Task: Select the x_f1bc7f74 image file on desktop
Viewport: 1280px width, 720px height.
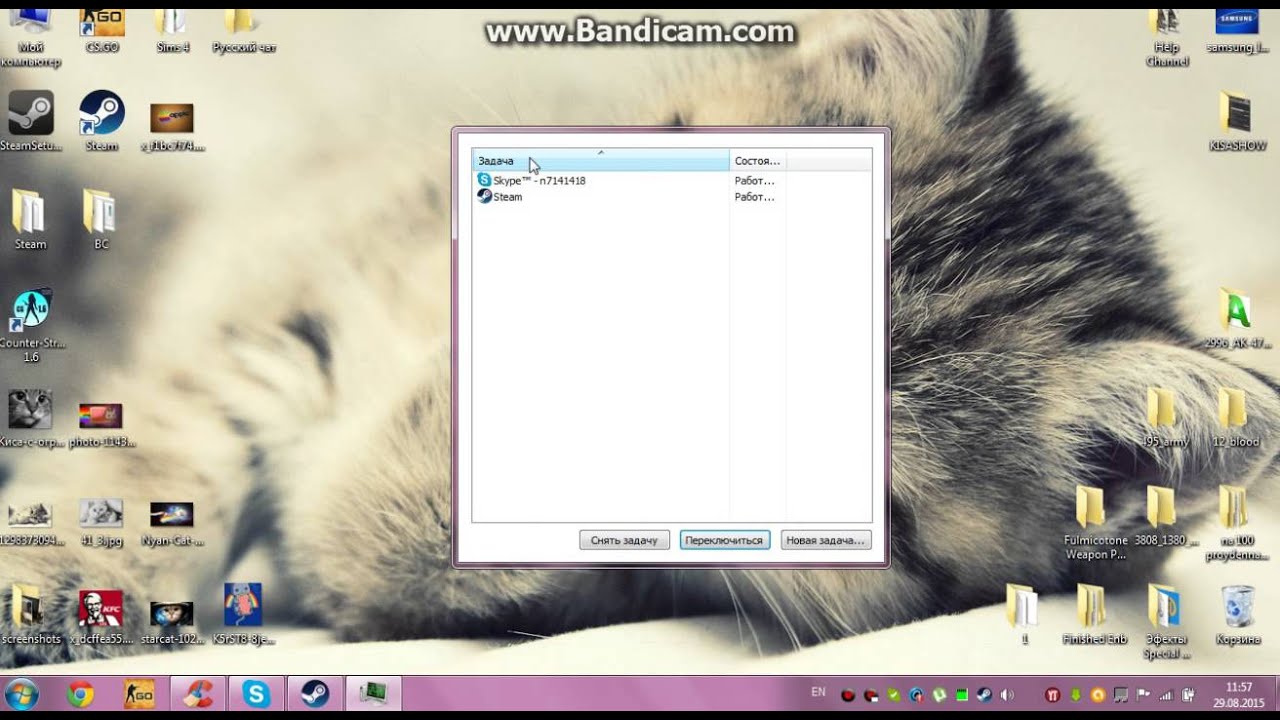Action: click(172, 126)
